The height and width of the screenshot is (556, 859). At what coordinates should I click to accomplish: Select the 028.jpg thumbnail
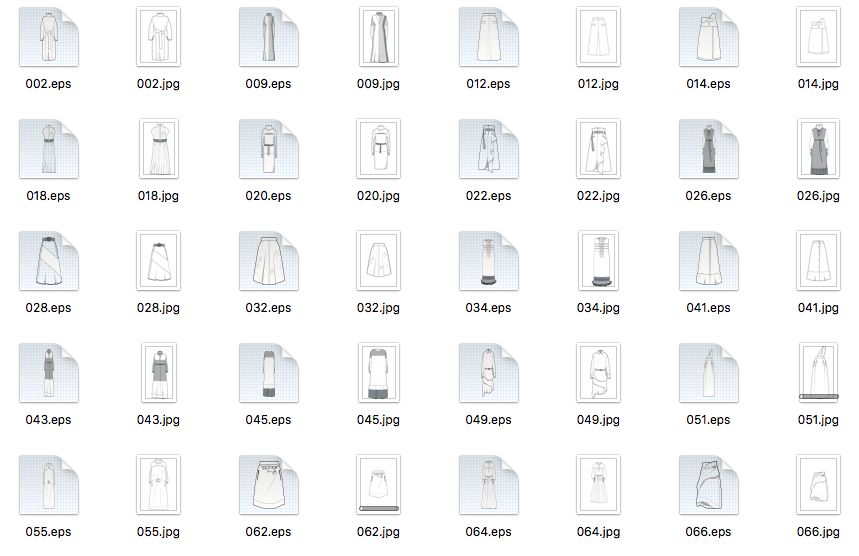click(158, 261)
